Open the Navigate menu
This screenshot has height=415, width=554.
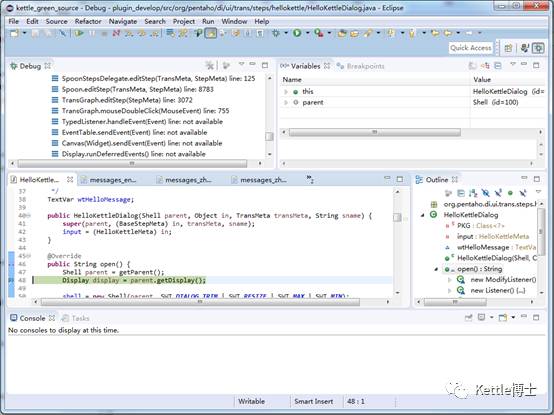(x=123, y=22)
